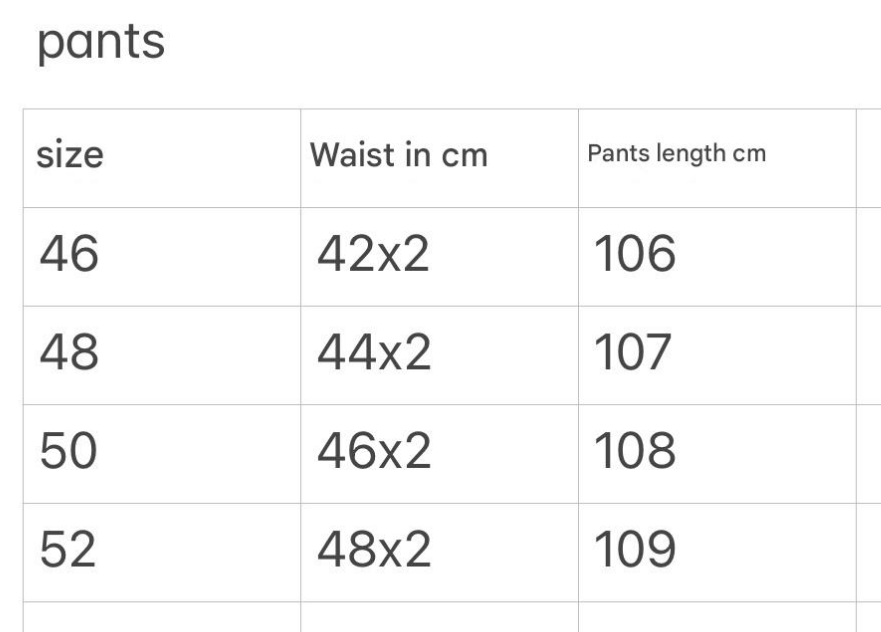Image resolution: width=881 pixels, height=632 pixels.
Task: Select the size 52 cell
Action: (x=69, y=551)
